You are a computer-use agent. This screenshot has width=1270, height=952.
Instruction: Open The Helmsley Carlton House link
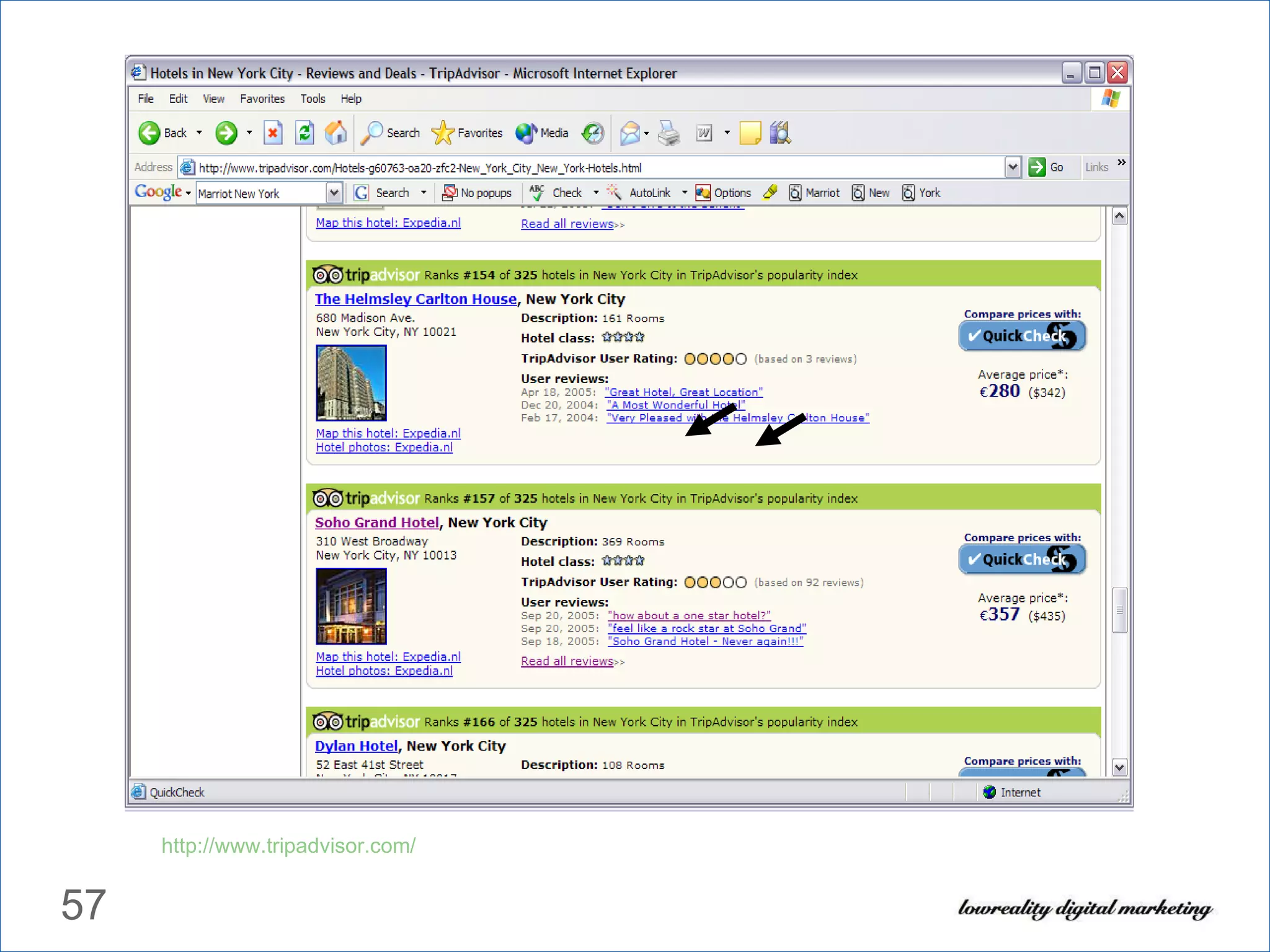415,299
